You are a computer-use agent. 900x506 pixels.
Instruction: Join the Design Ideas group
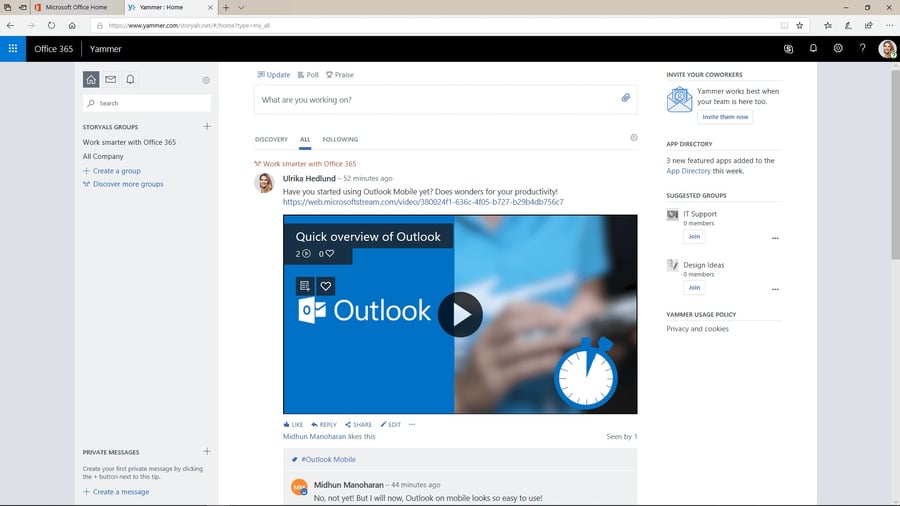coord(694,287)
